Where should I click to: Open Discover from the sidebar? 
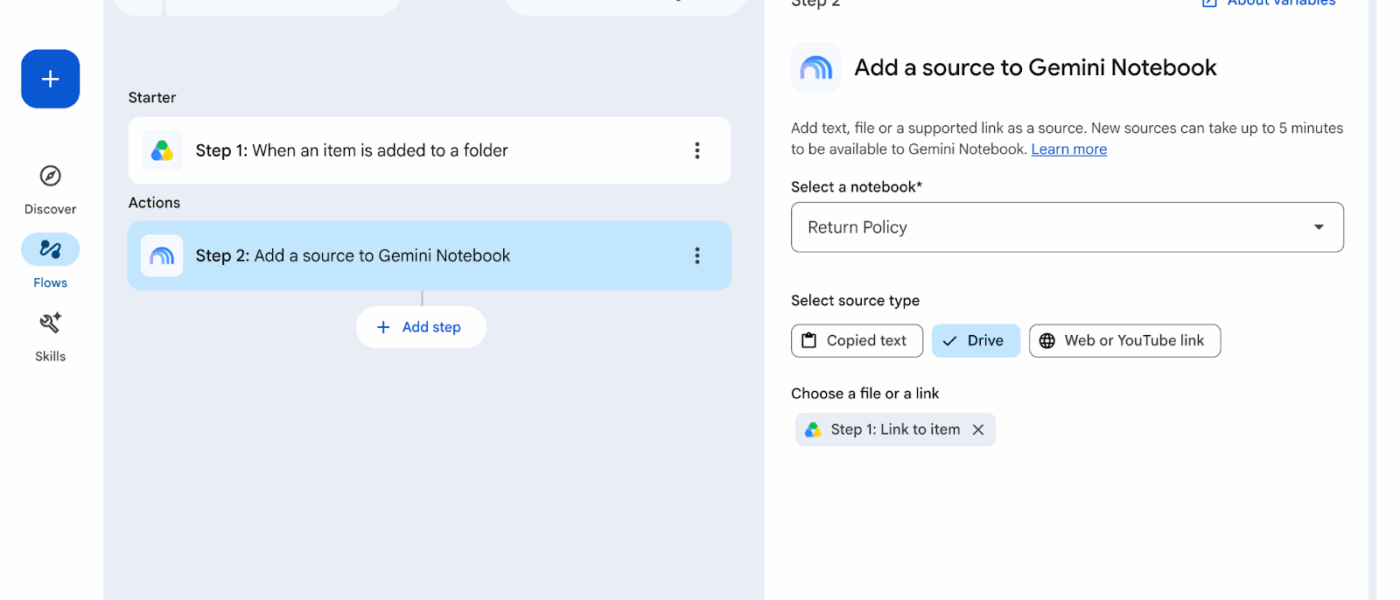[50, 189]
